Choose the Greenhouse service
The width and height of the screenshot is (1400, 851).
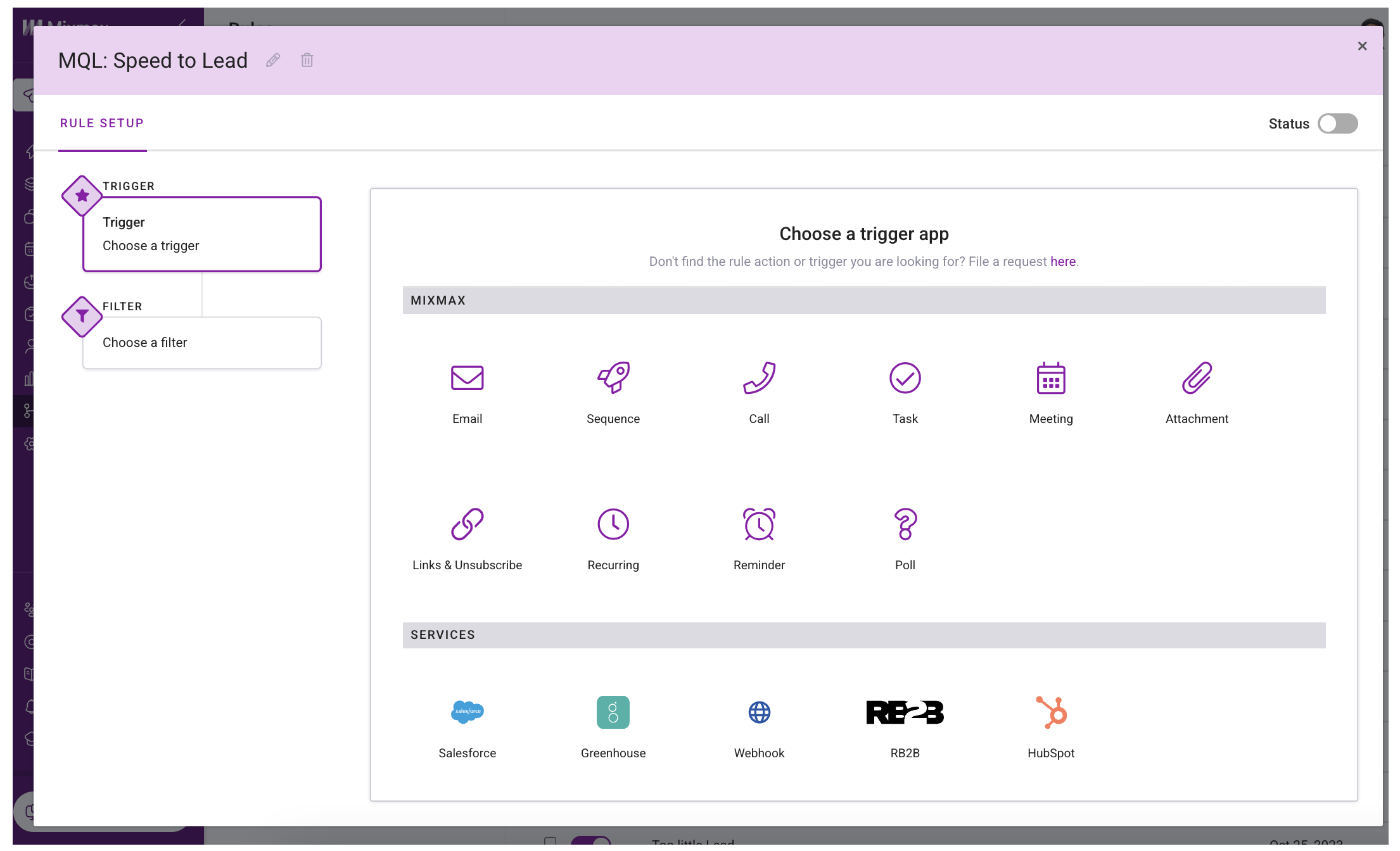point(613,727)
